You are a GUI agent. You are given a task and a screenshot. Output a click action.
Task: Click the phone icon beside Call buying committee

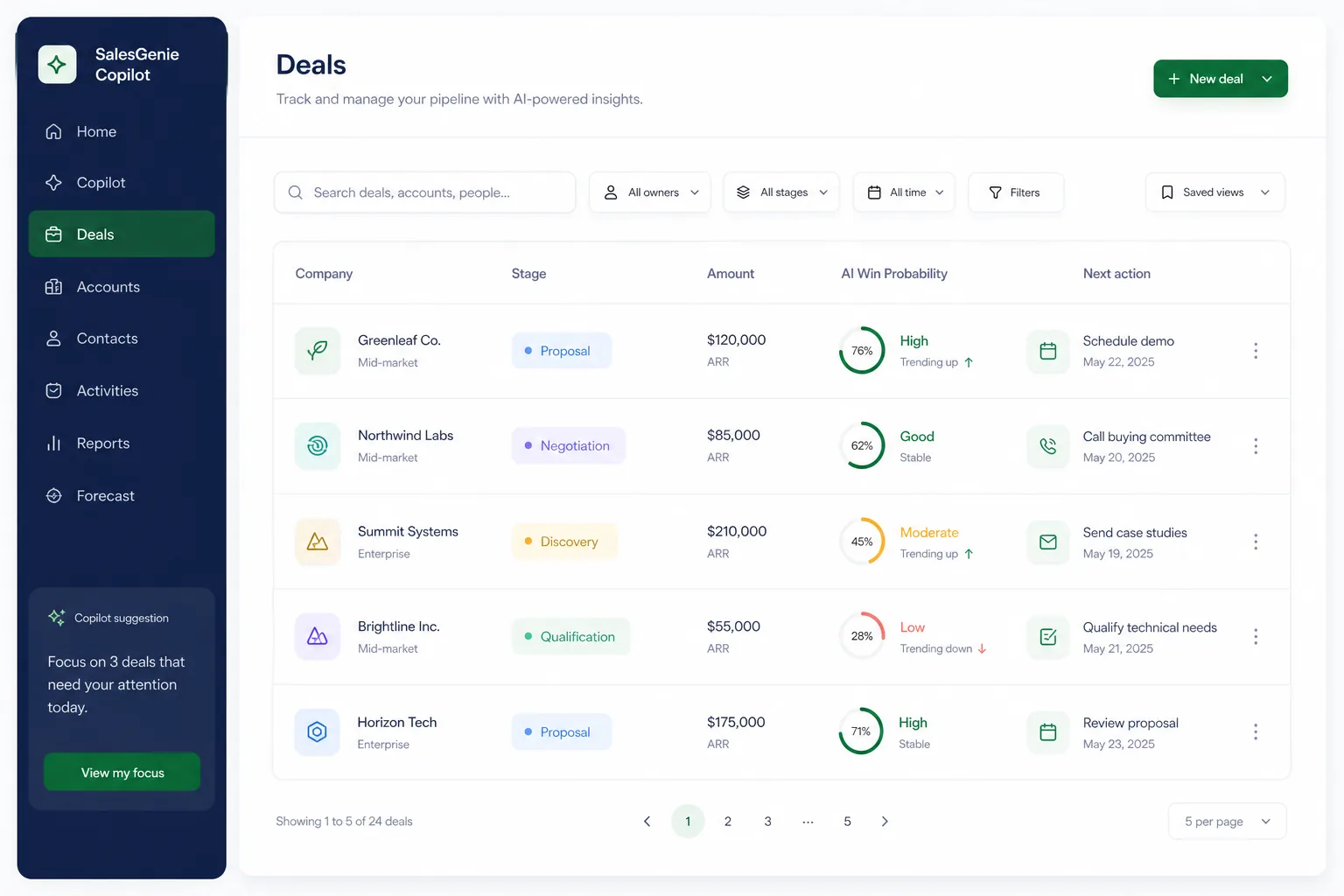pyautogui.click(x=1048, y=446)
